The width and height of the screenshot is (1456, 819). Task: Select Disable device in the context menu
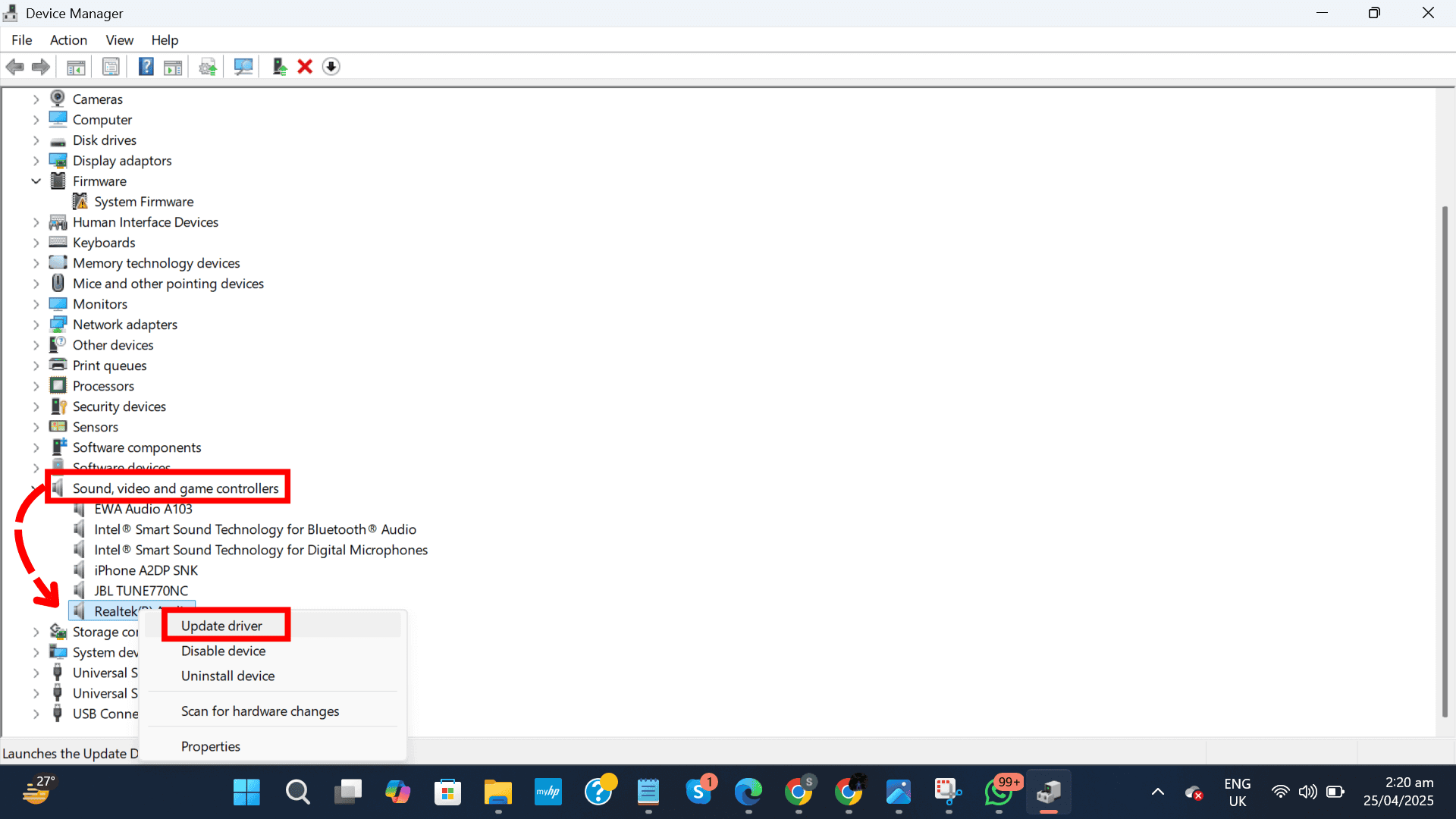pos(223,651)
